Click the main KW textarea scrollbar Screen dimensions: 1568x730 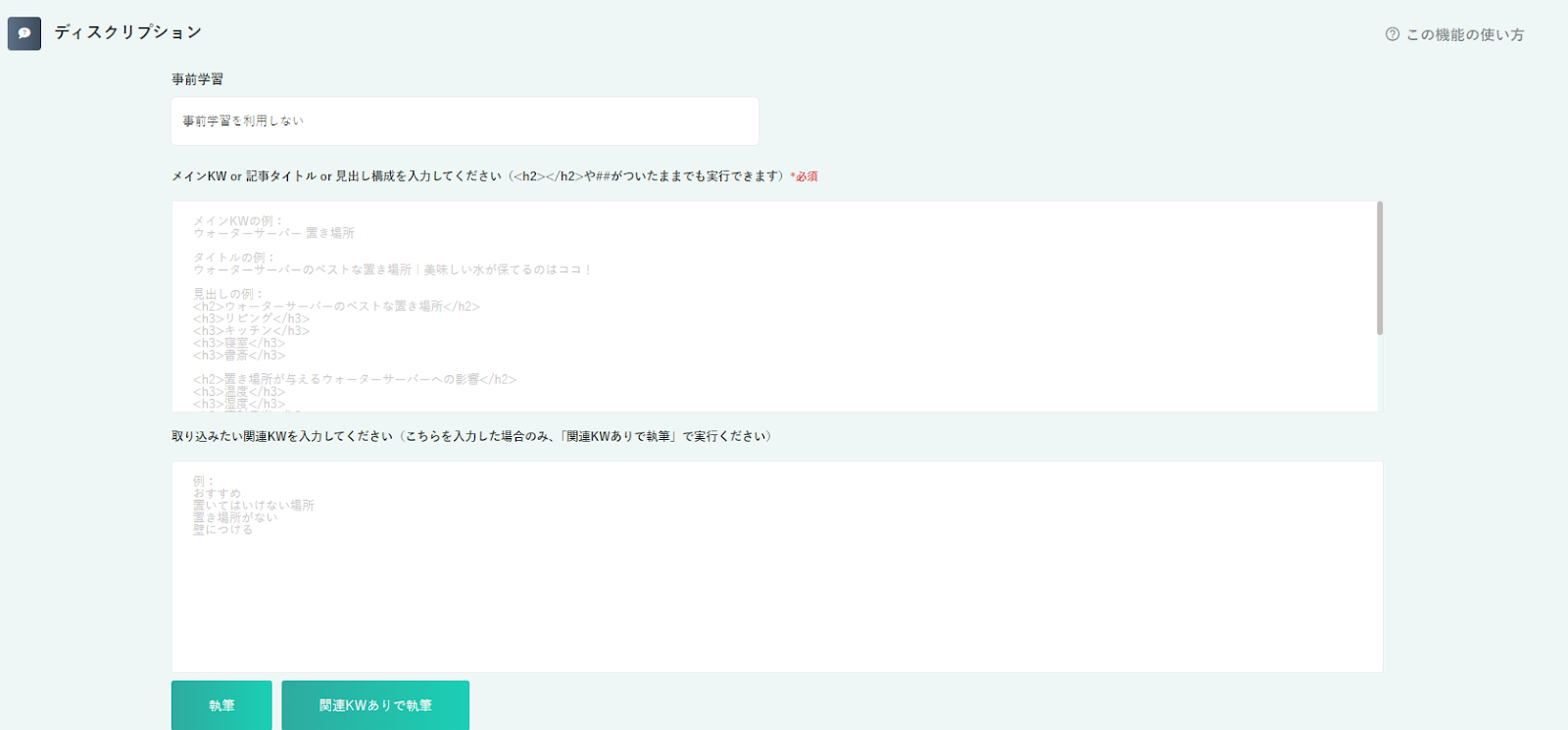(1380, 268)
